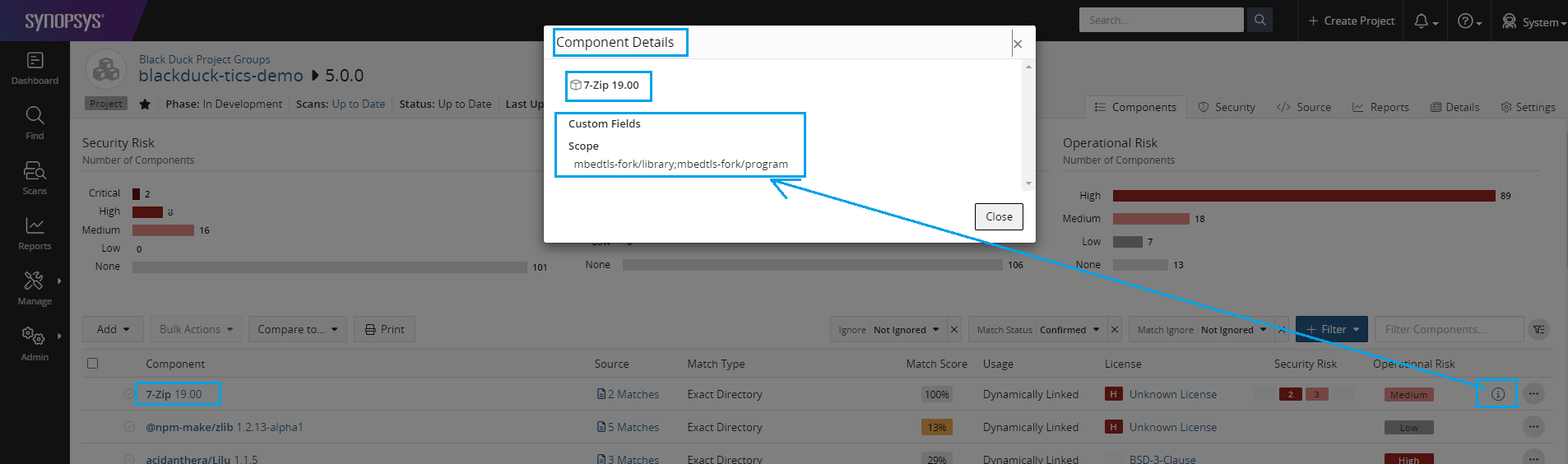Click the Unknown License link for 7-Zip
This screenshot has height=464, width=1568.
click(1172, 394)
